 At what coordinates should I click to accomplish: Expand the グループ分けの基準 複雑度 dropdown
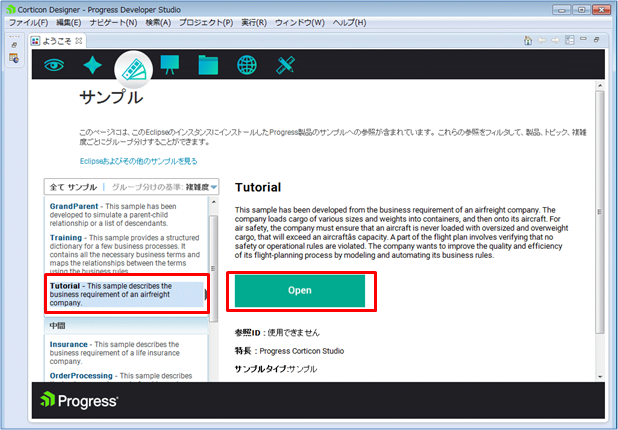click(165, 187)
